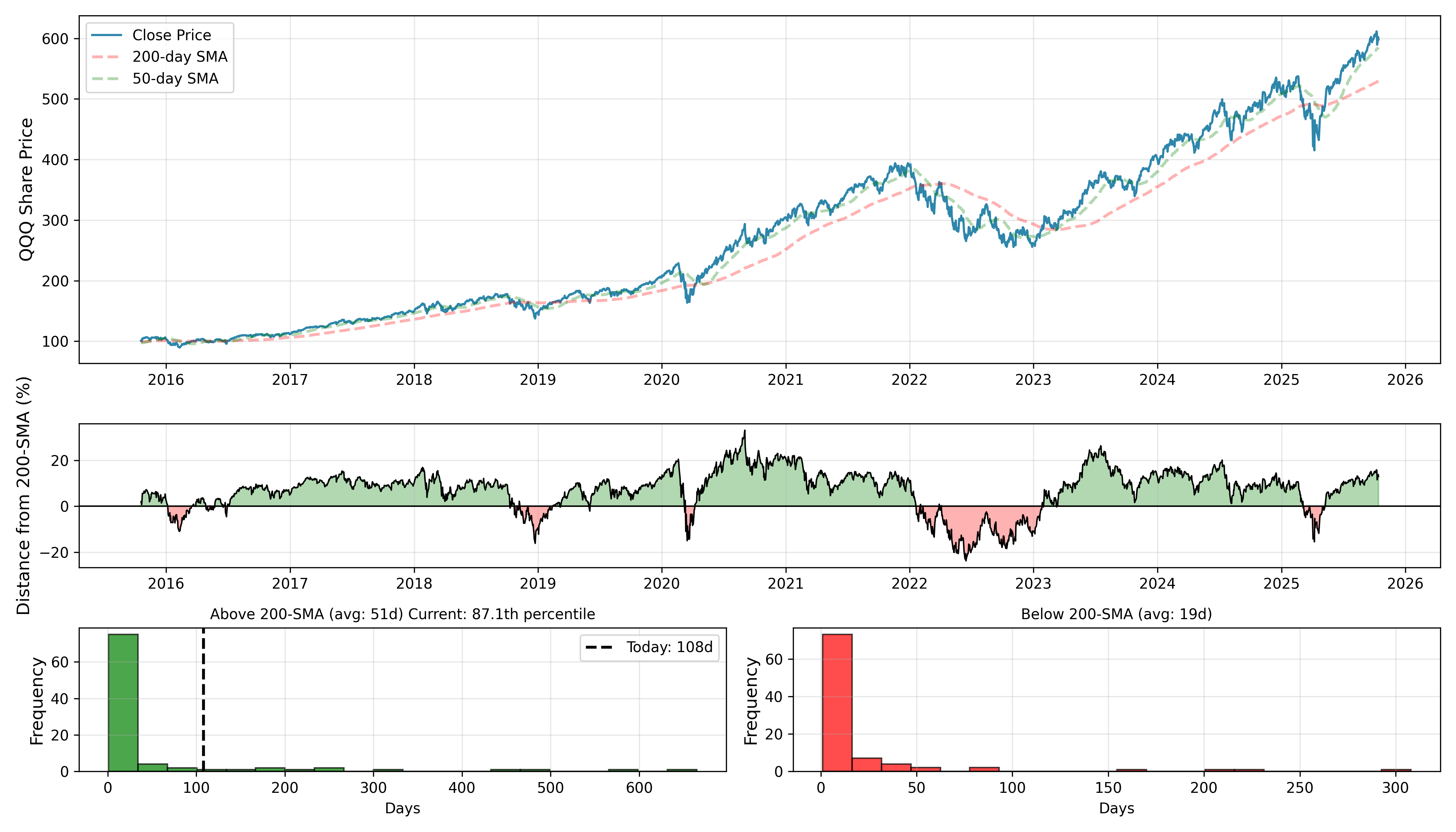Click the 600 tick on price axis
Viewport: 1456px width, 832px height.
(x=55, y=39)
